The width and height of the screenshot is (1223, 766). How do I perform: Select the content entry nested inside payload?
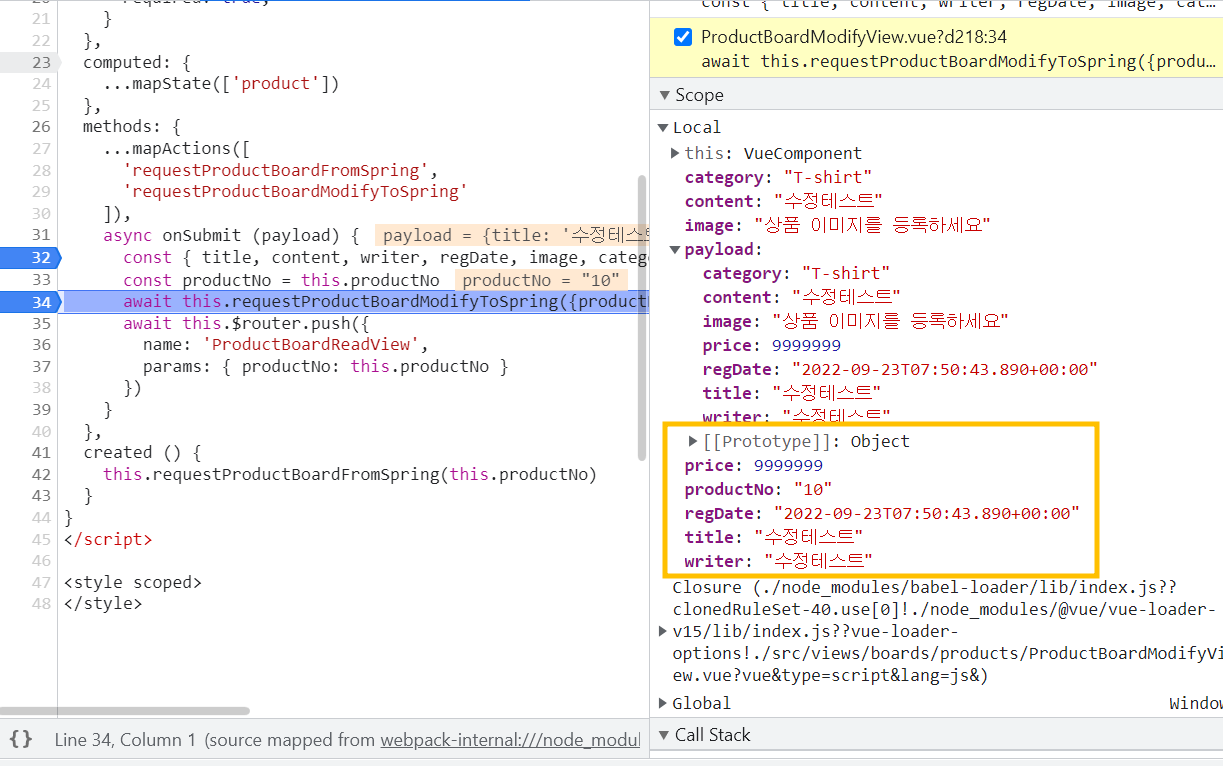point(801,297)
